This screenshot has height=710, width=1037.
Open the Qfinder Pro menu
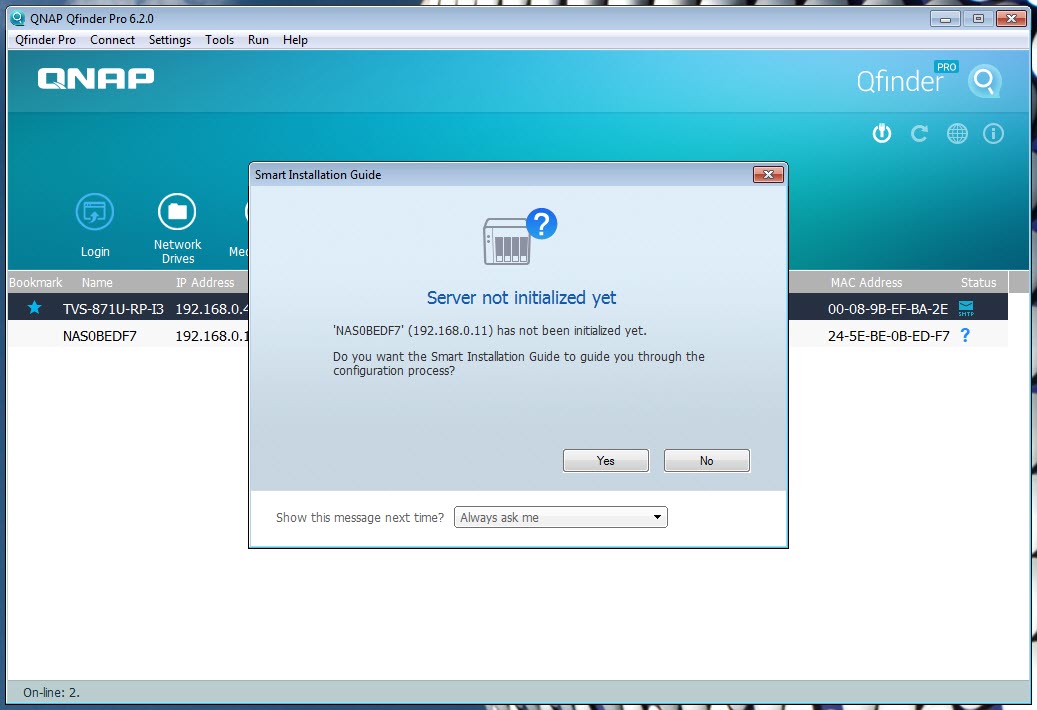click(45, 40)
